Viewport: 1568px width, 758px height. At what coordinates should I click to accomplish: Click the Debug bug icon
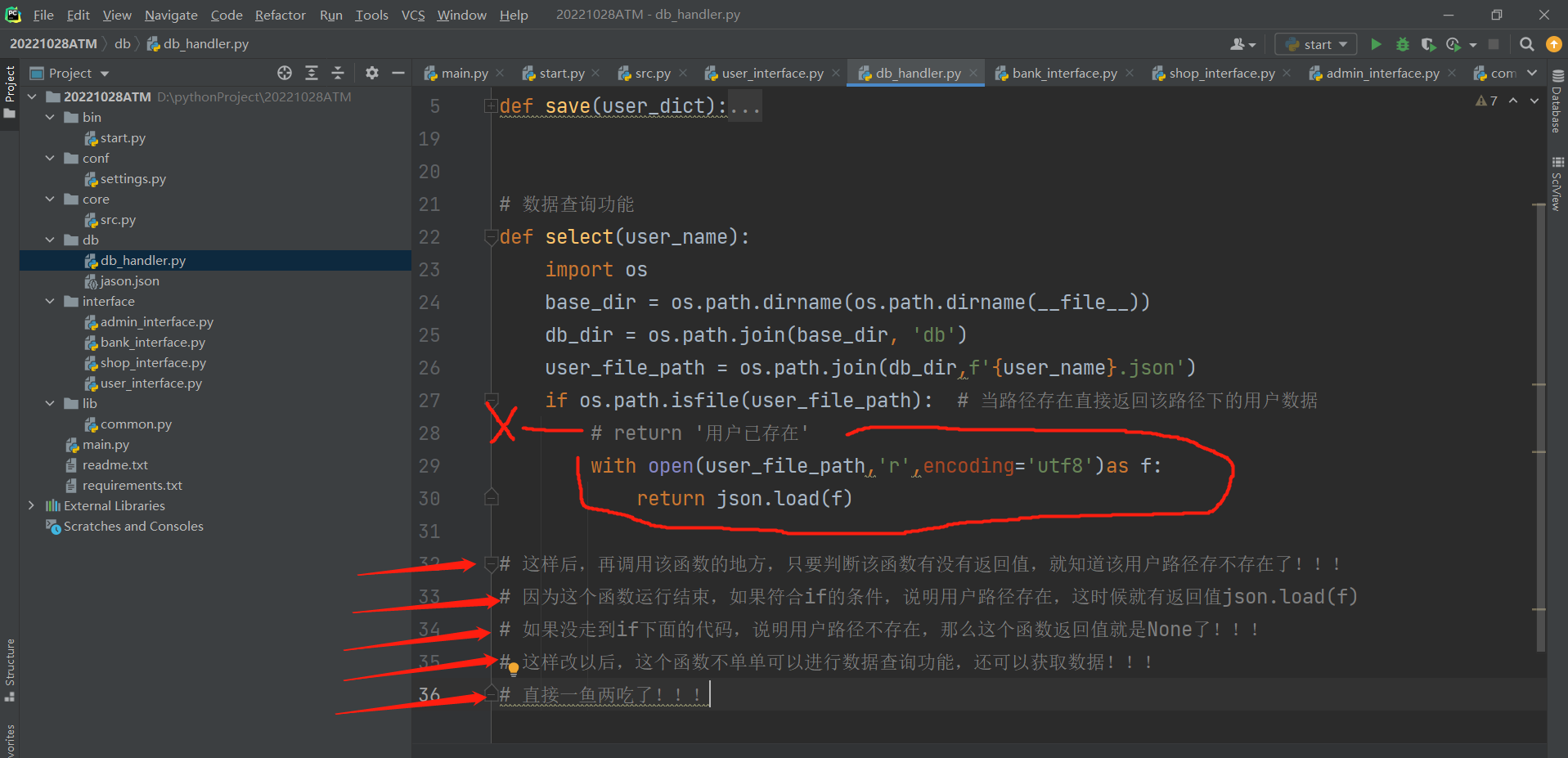(x=1402, y=44)
